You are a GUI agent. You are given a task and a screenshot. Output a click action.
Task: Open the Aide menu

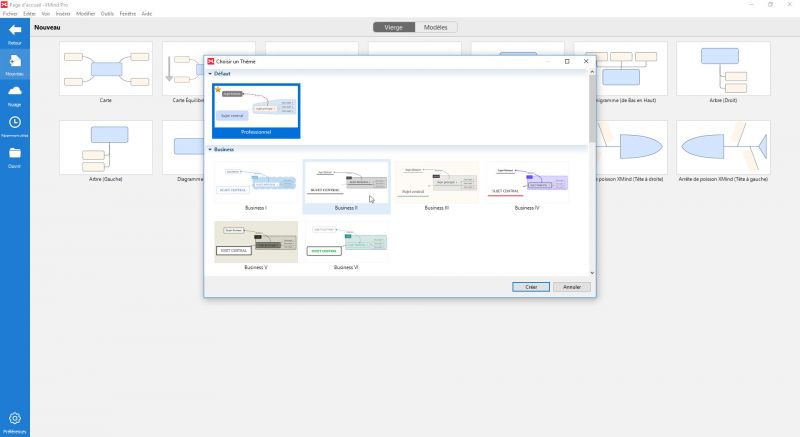click(x=147, y=14)
